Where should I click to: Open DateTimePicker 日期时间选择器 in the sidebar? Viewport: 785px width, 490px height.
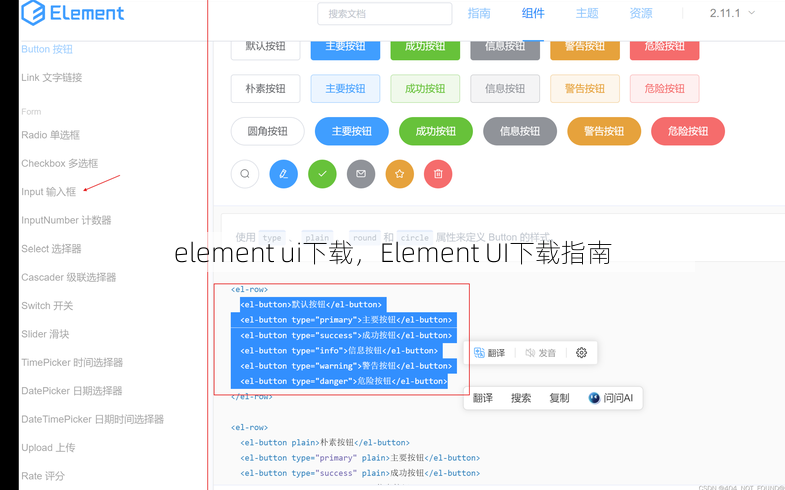93,419
